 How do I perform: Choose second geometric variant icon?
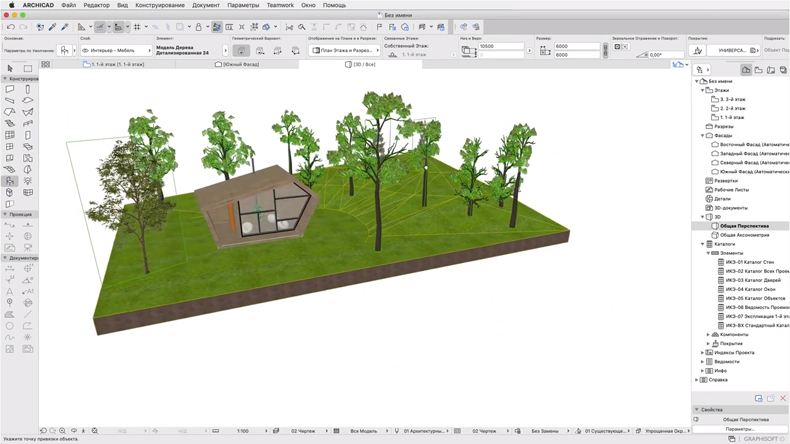click(260, 50)
